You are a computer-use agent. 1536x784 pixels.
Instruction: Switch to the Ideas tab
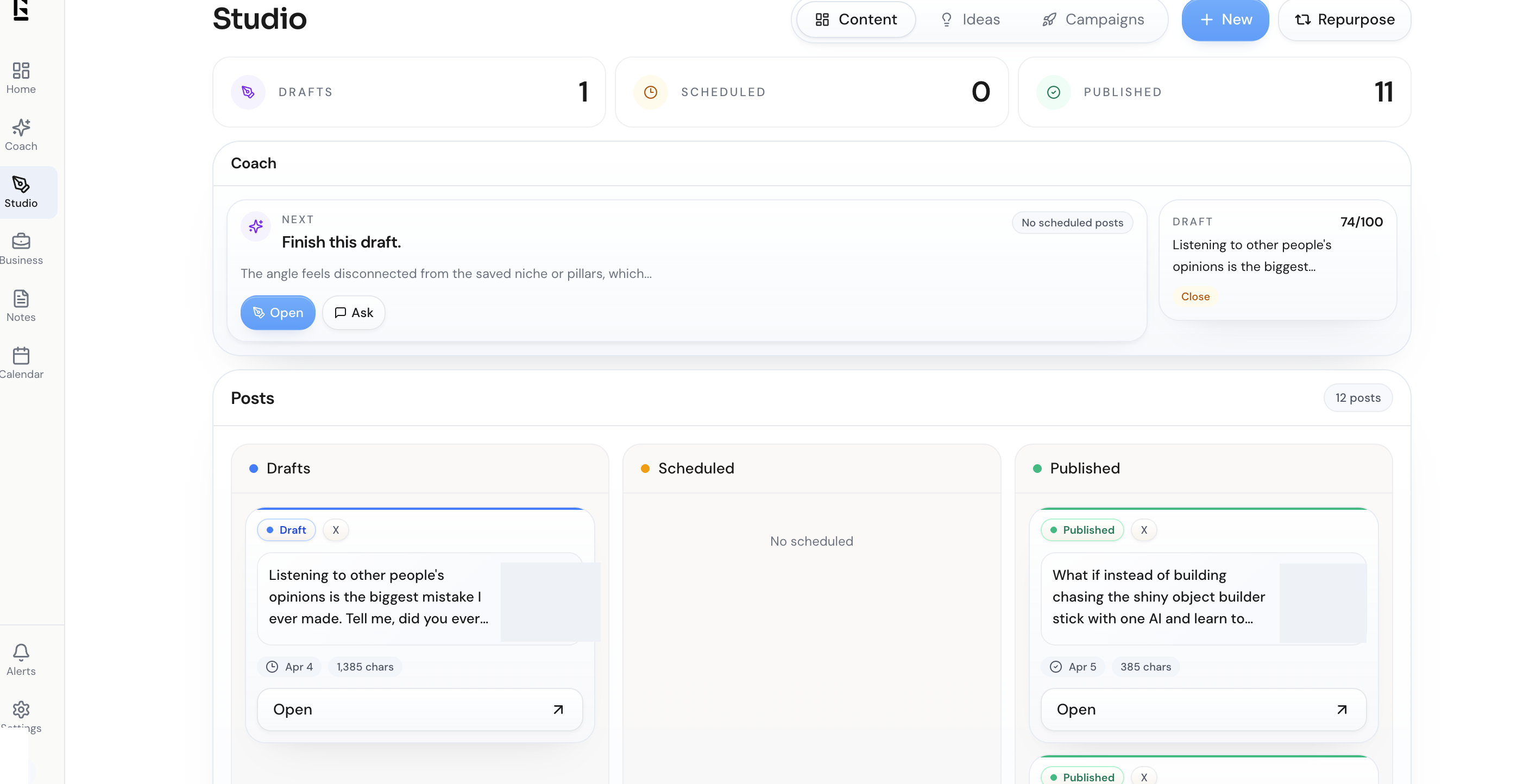click(970, 20)
